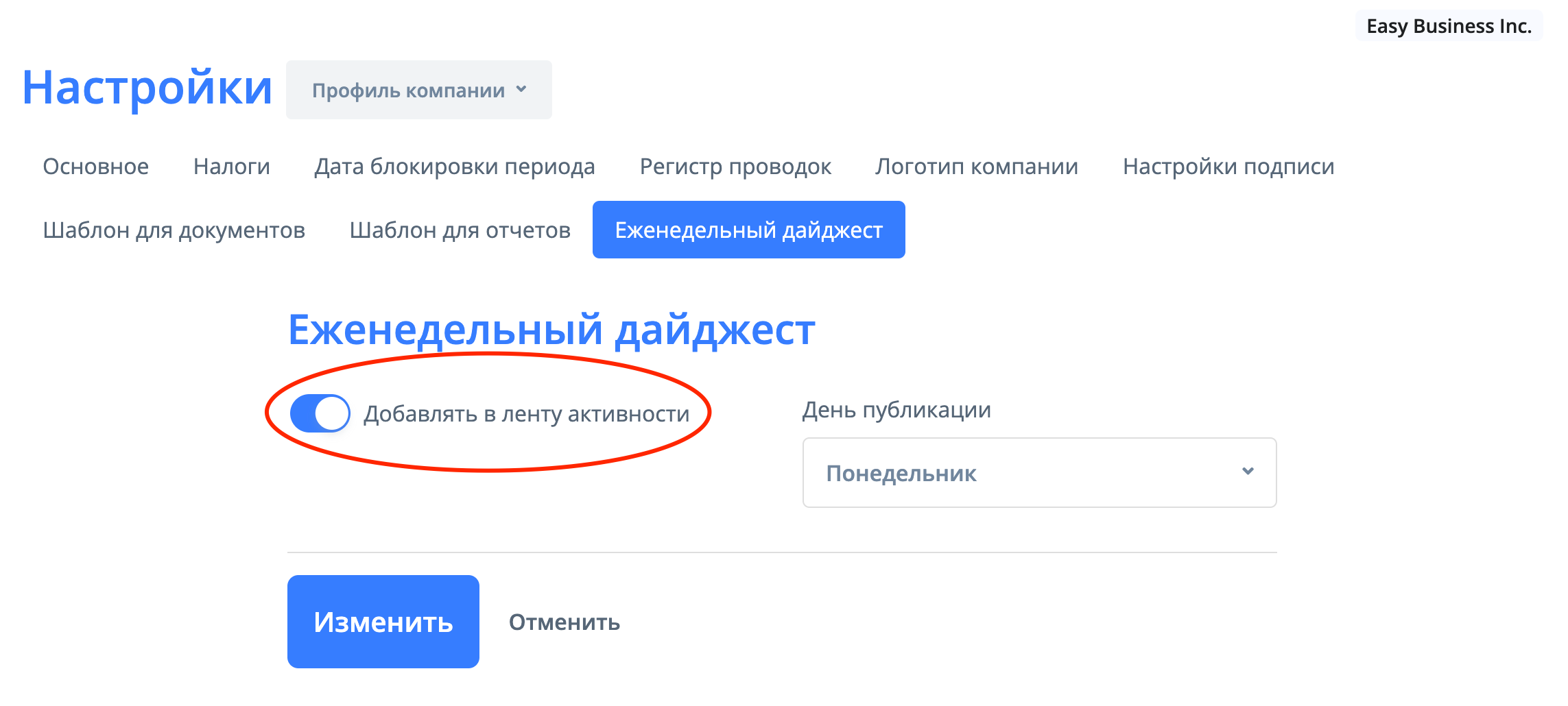The image size is (1568, 706).
Task: Go to Дата блокировки периода tab
Action: coord(454,167)
